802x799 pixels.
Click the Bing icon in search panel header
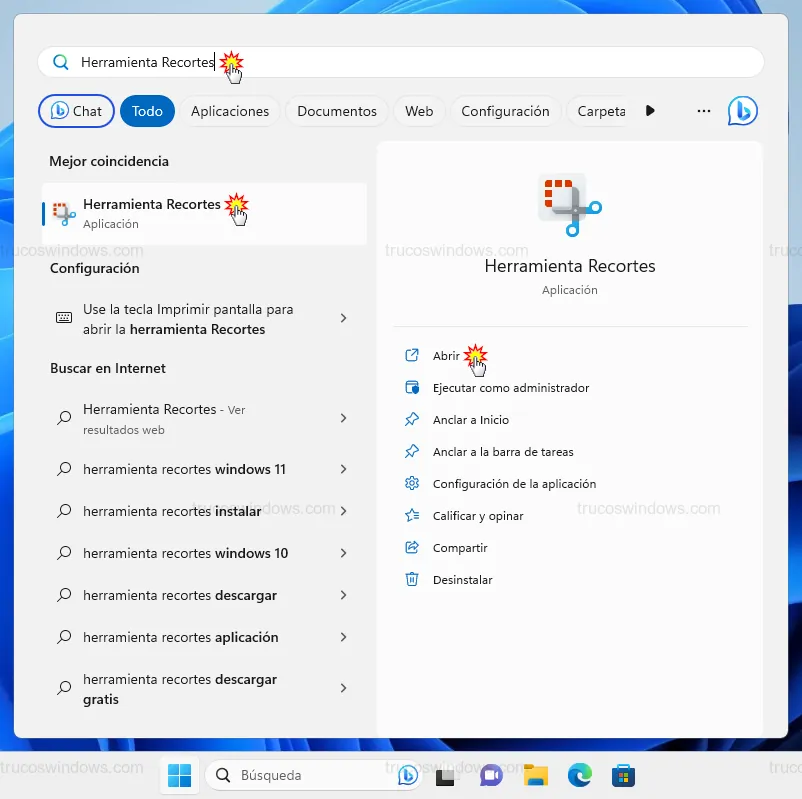pyautogui.click(x=742, y=111)
